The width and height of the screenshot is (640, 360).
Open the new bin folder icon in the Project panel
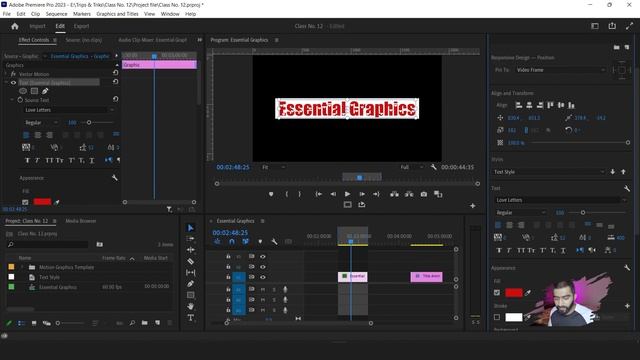pyautogui.click(x=144, y=323)
